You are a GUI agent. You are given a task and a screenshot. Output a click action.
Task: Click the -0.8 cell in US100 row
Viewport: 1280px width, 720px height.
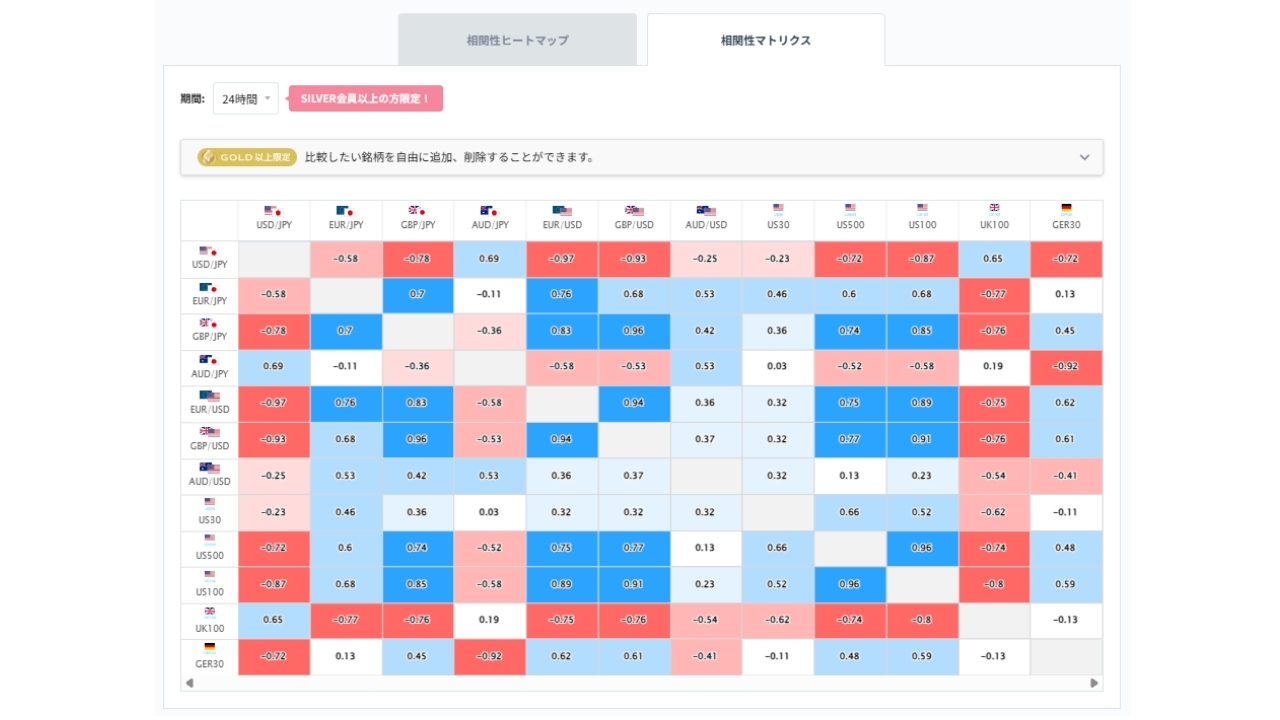994,584
